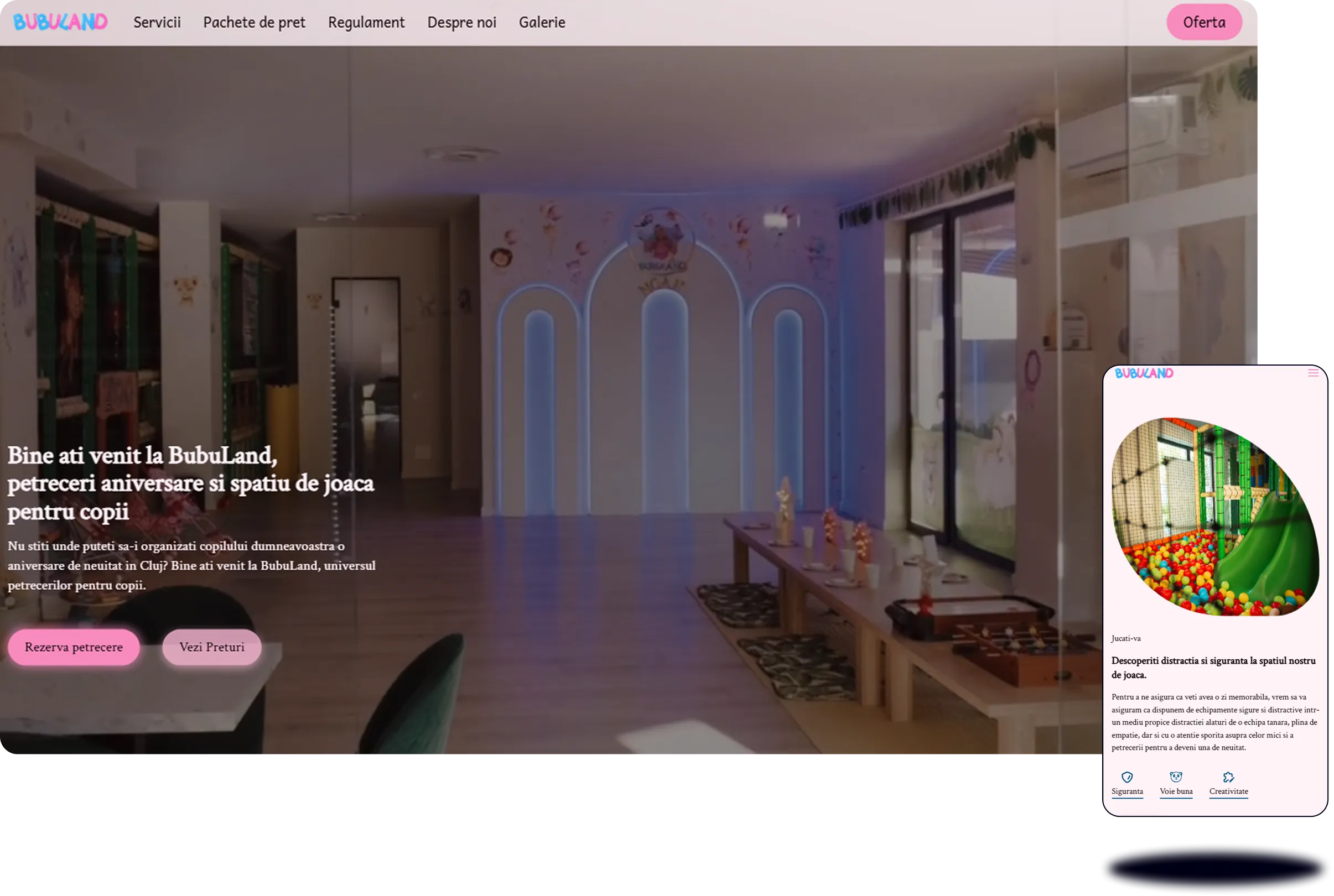1334x896 pixels.
Task: Open the Galerie menu item
Action: pyautogui.click(x=542, y=22)
